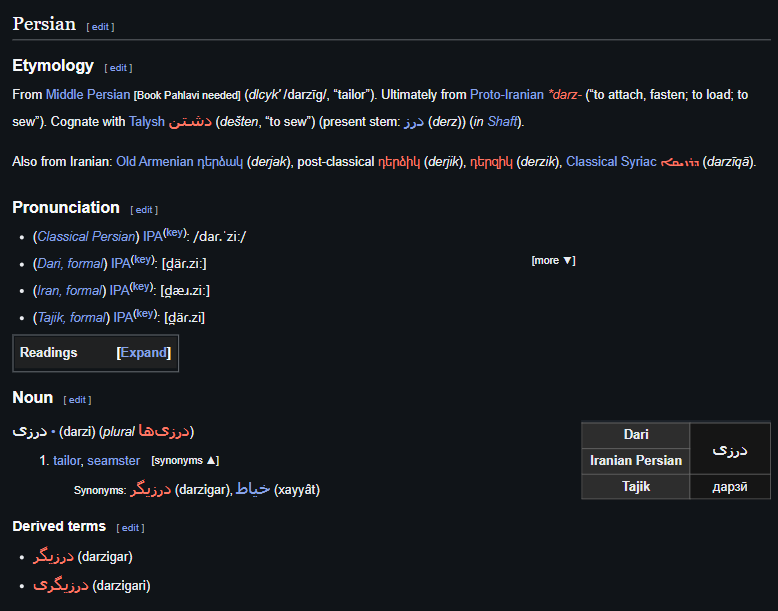Open the Talysh word dešten link

pos(190,122)
